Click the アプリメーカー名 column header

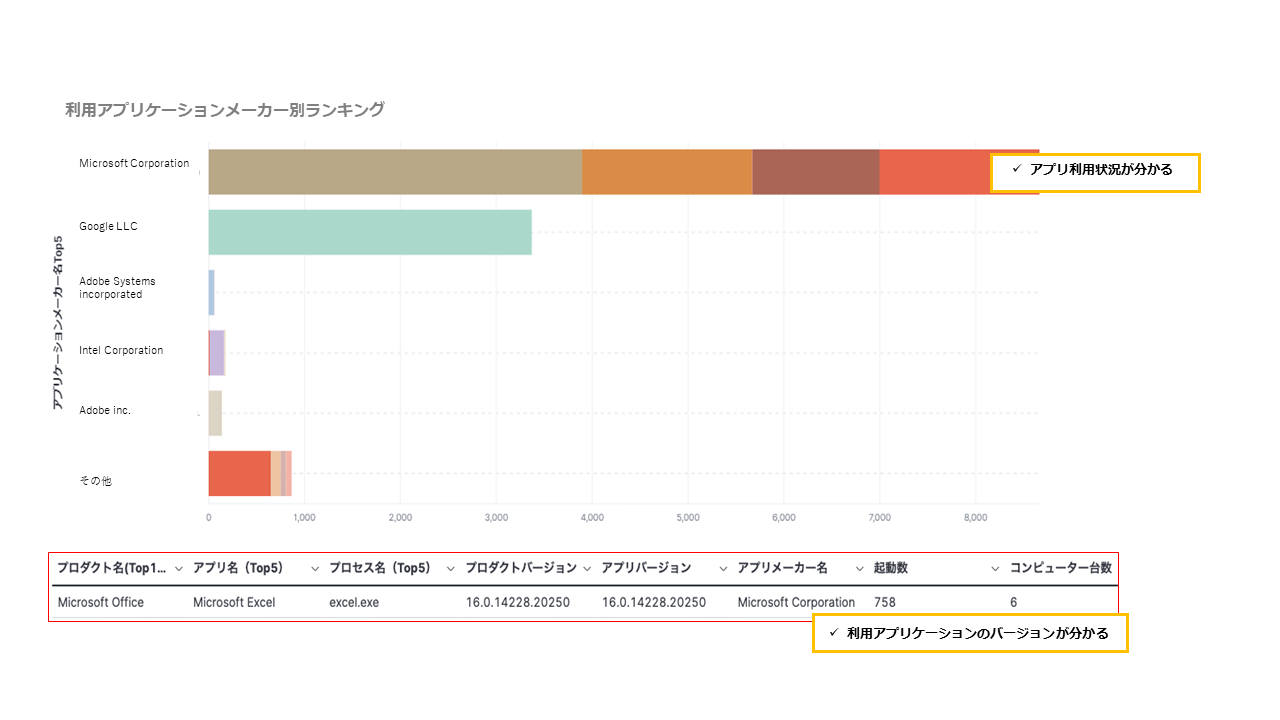[x=783, y=568]
